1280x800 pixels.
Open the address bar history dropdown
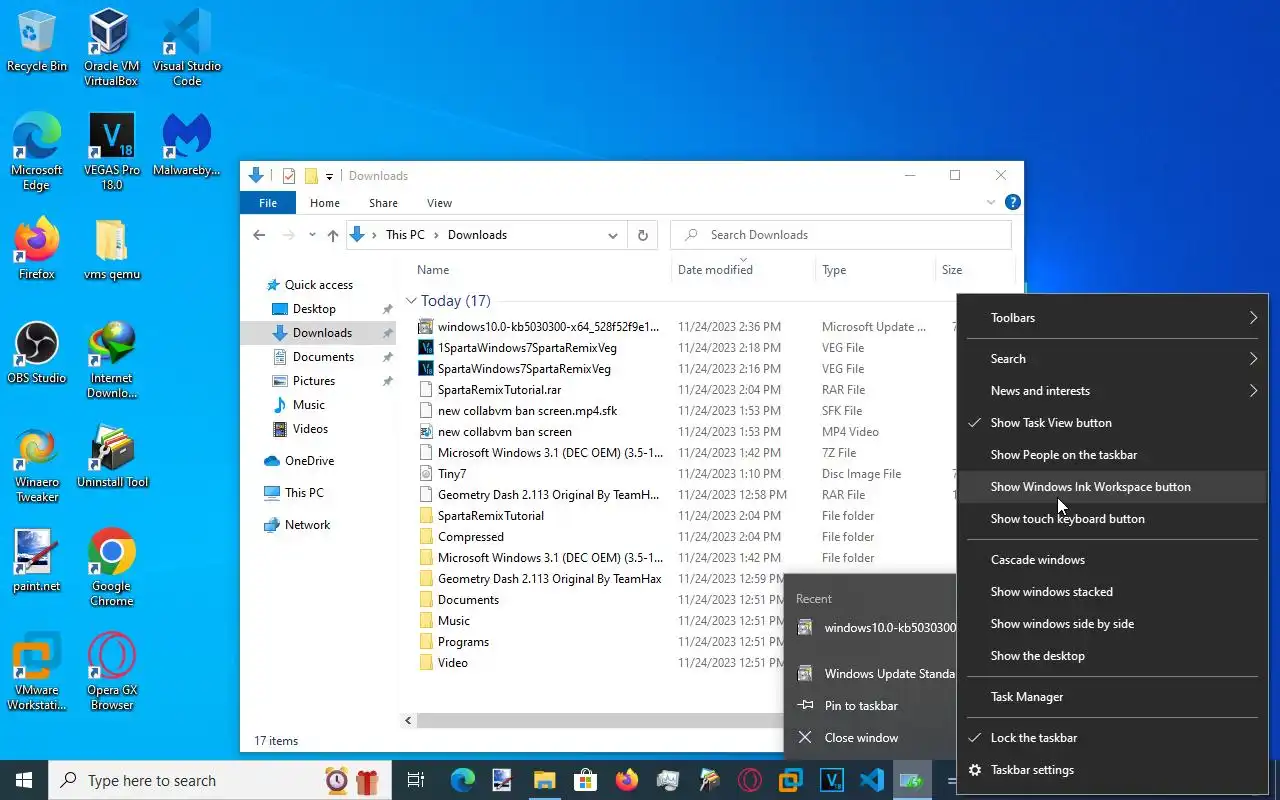point(612,235)
